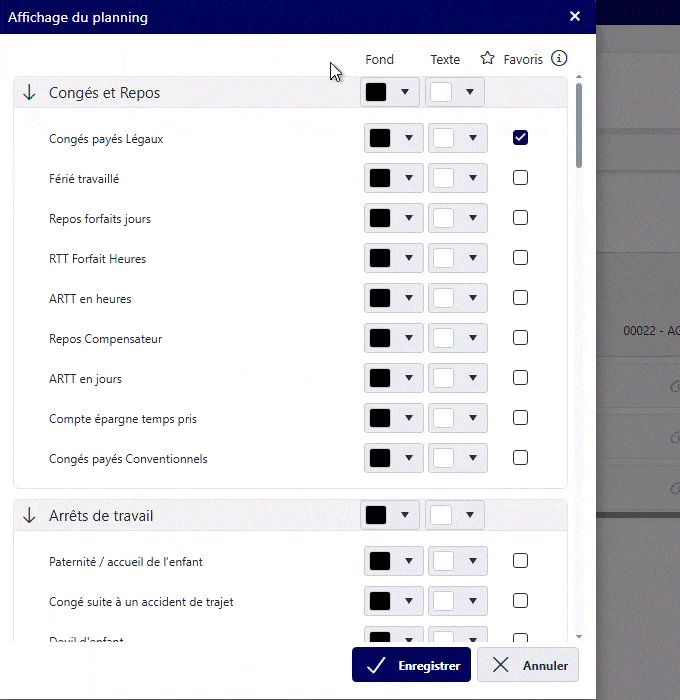The width and height of the screenshot is (680, 700).
Task: Click the Favoris star icon
Action: coord(488,58)
